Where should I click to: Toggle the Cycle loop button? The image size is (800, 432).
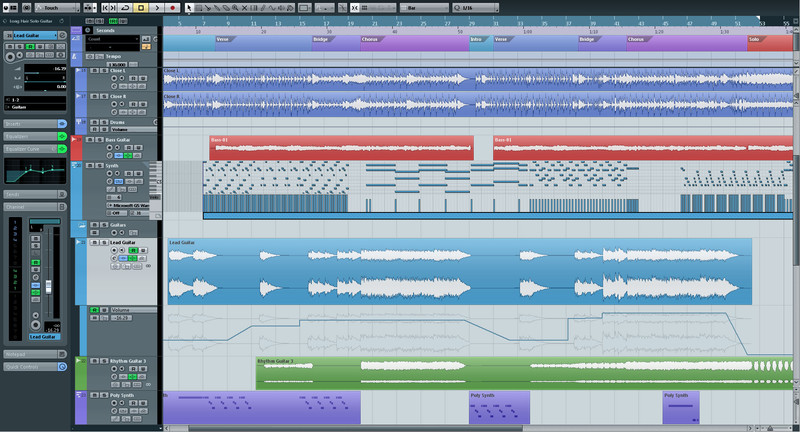(125, 8)
